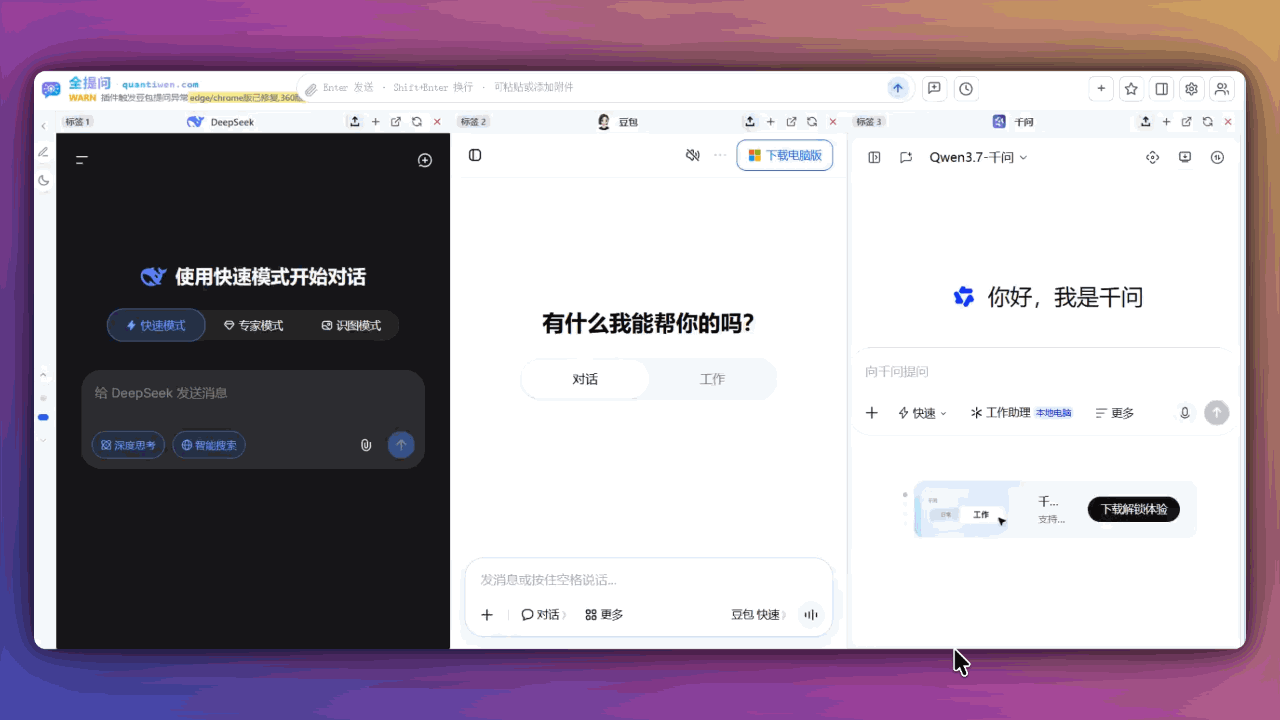Click the 豆包 message input field
Viewport: 1280px width, 720px height.
pos(649,580)
